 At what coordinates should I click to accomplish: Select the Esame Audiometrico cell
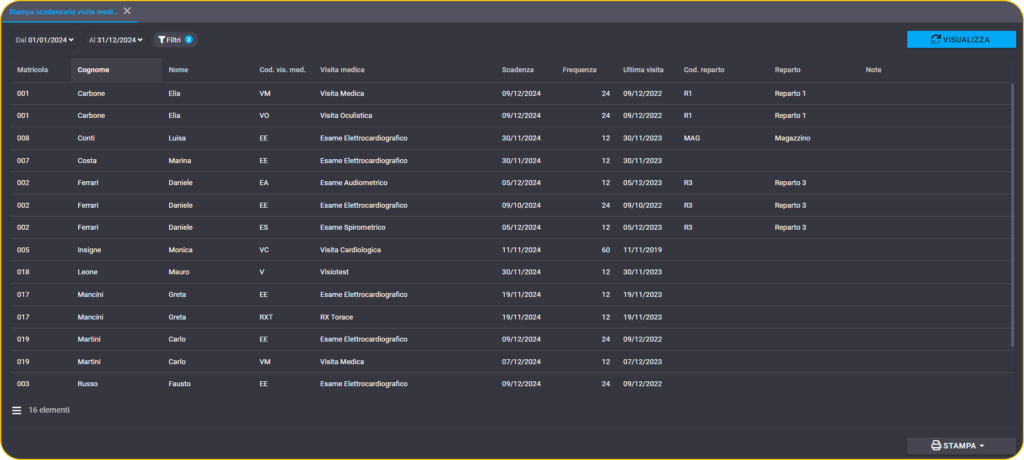pos(353,183)
